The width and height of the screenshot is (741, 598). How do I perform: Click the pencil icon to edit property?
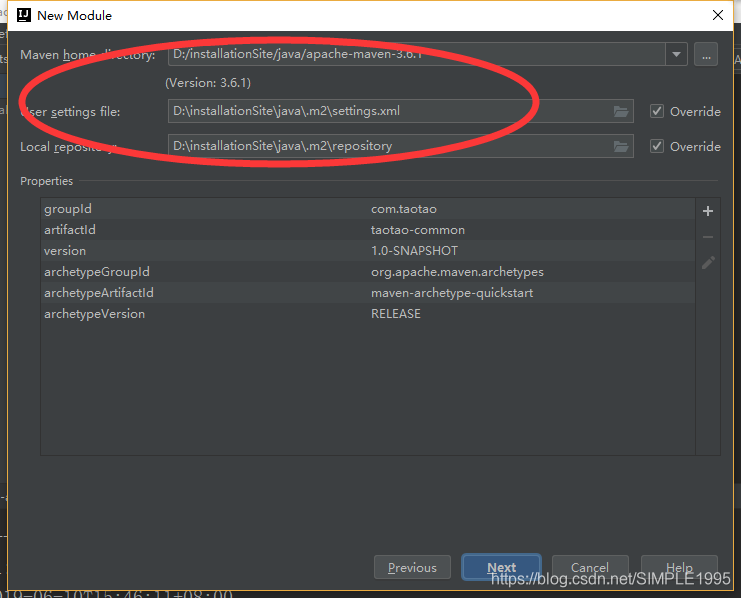point(707,263)
